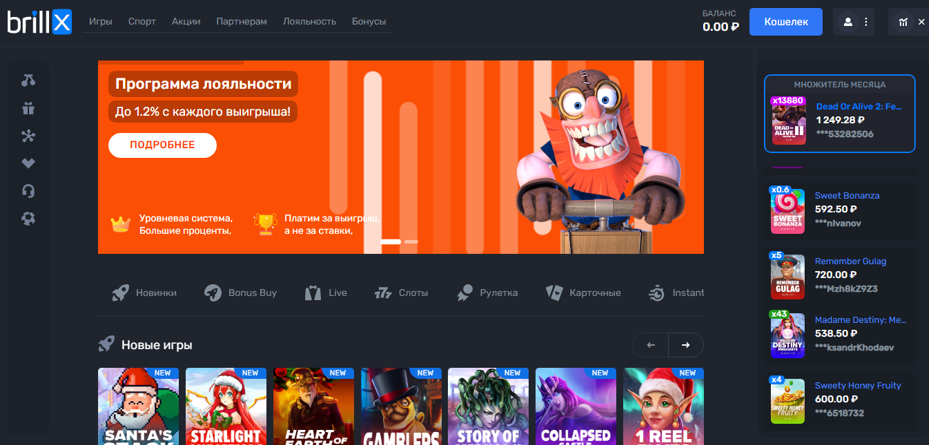Open the Sweety Honey Fruity winner link
The width and height of the screenshot is (929, 445).
tap(858, 386)
